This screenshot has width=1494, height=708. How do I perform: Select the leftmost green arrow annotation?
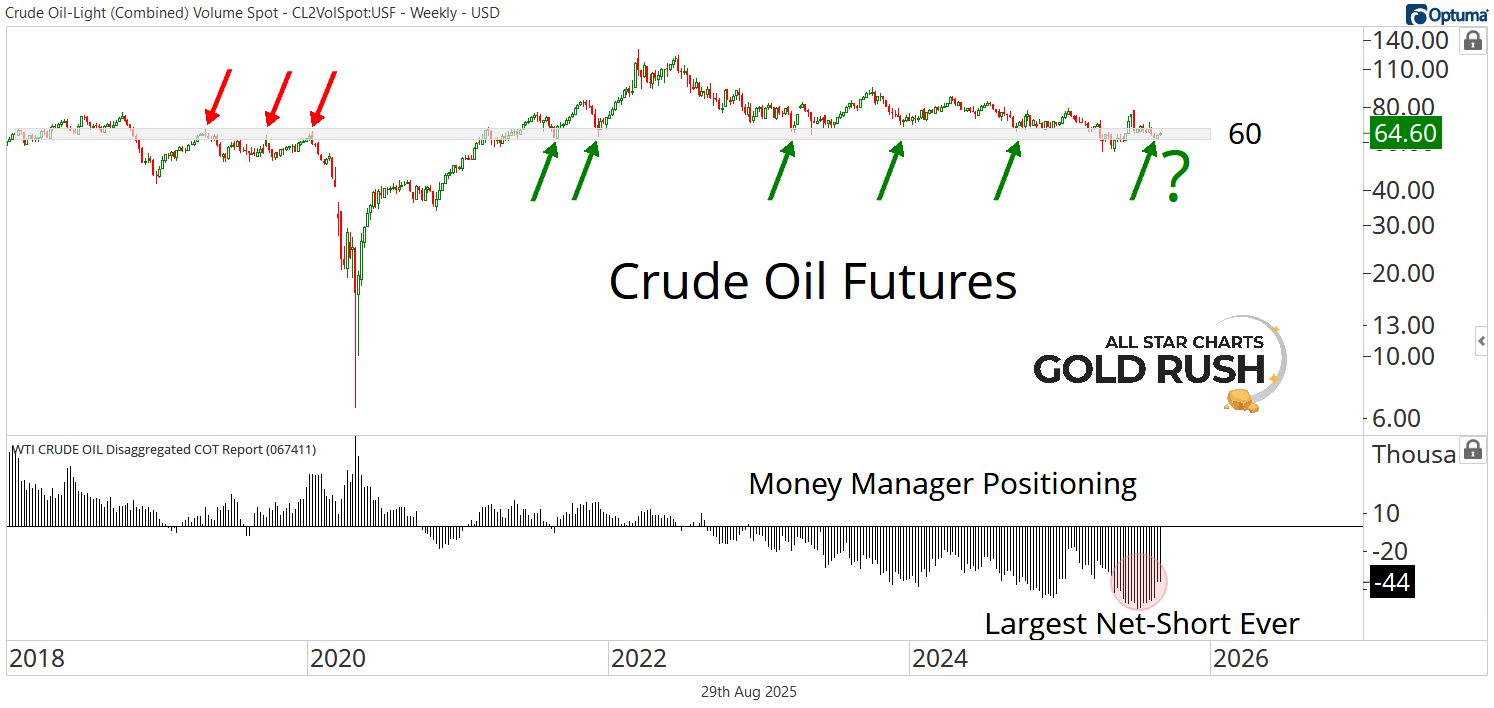[x=545, y=171]
